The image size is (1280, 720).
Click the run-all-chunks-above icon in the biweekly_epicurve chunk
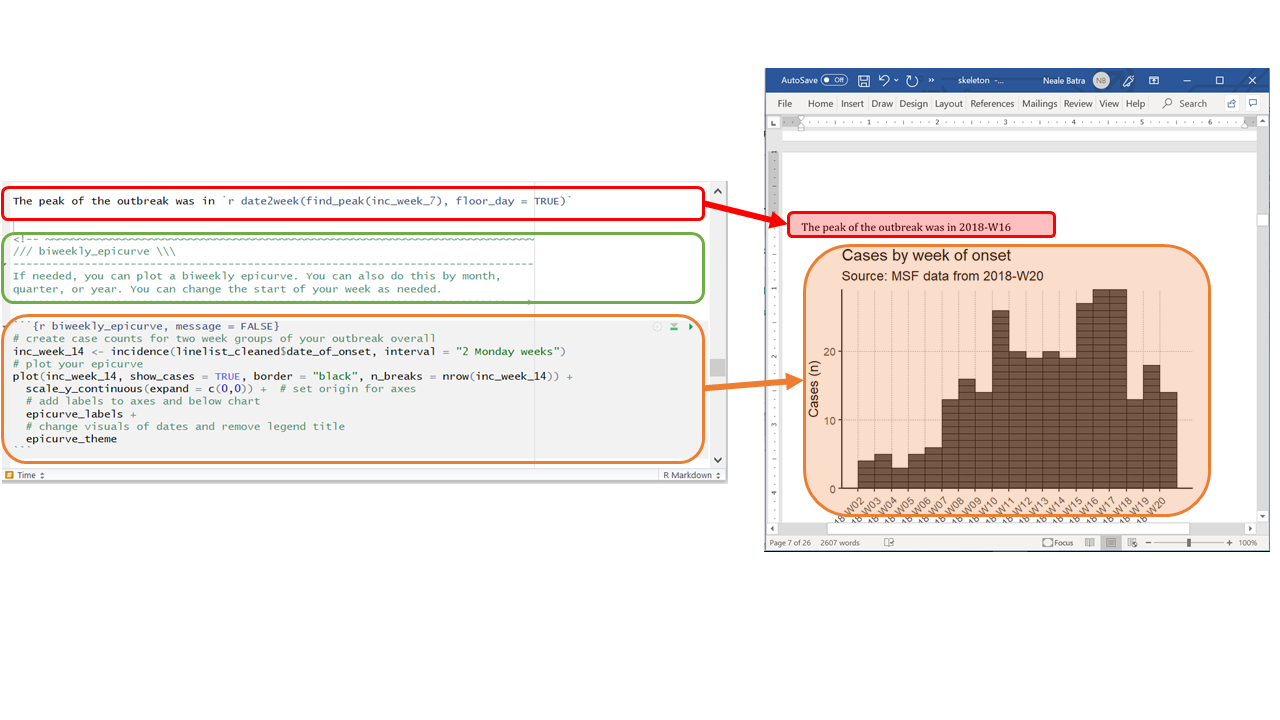(674, 327)
